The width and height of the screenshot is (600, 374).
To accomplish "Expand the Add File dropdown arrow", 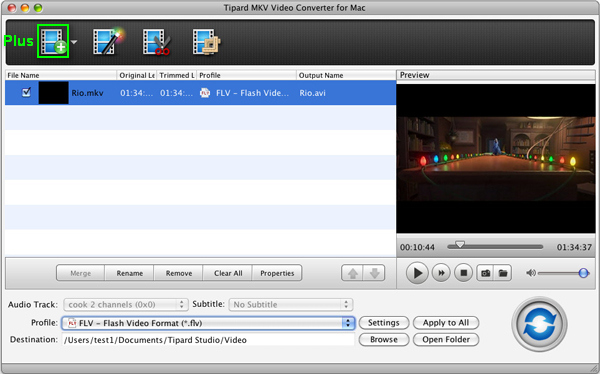I will (x=74, y=42).
